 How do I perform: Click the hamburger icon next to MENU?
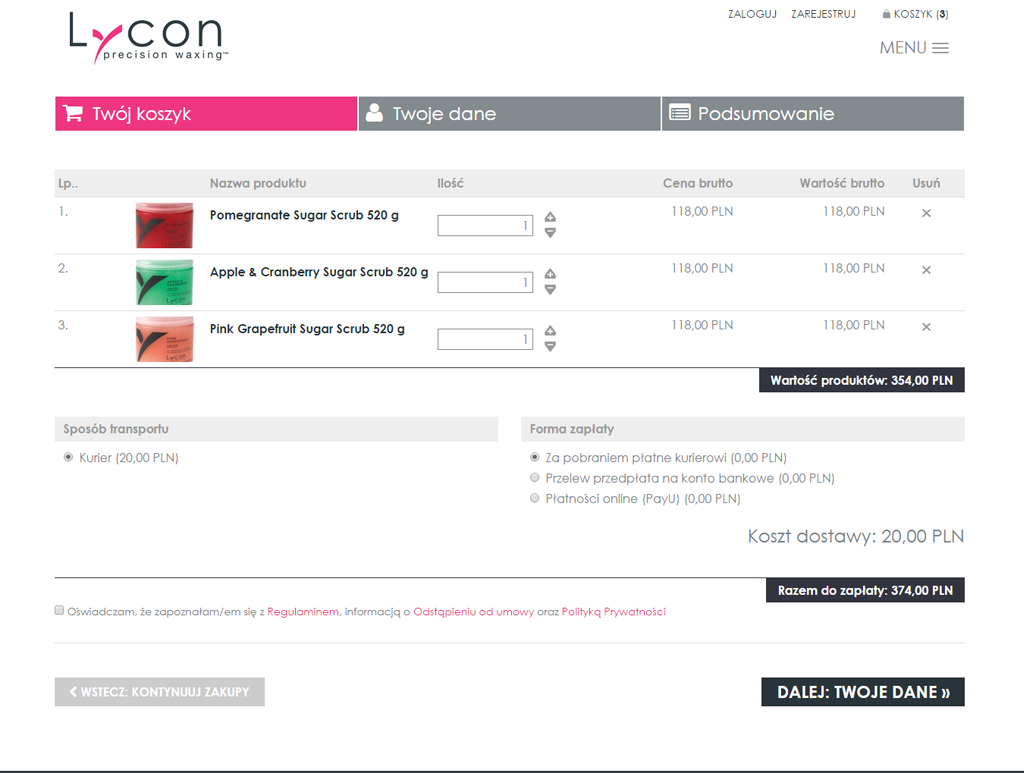(x=940, y=48)
